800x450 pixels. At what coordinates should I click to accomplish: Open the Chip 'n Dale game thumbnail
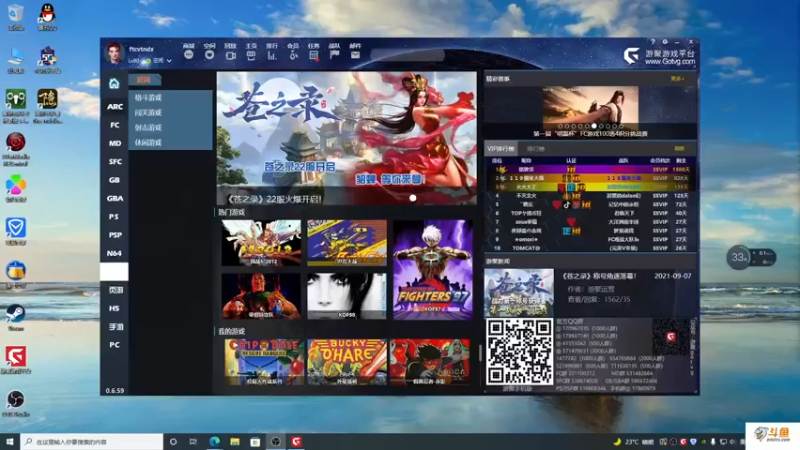coord(264,362)
